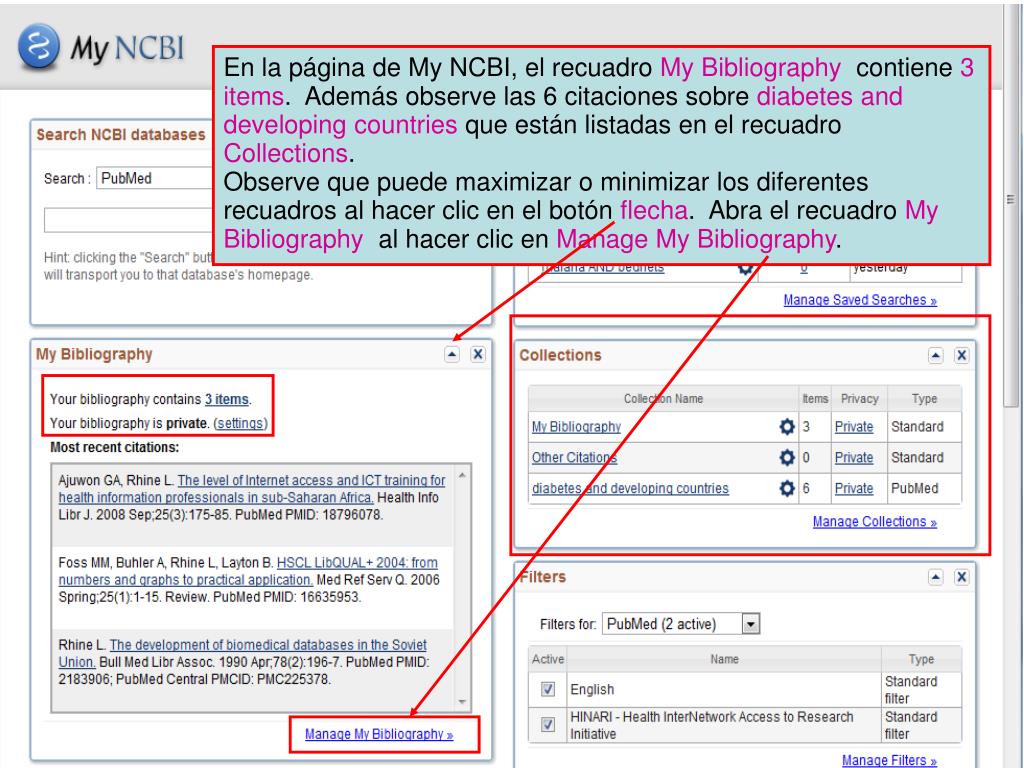Open gear settings for My Bibliography collection

click(787, 426)
